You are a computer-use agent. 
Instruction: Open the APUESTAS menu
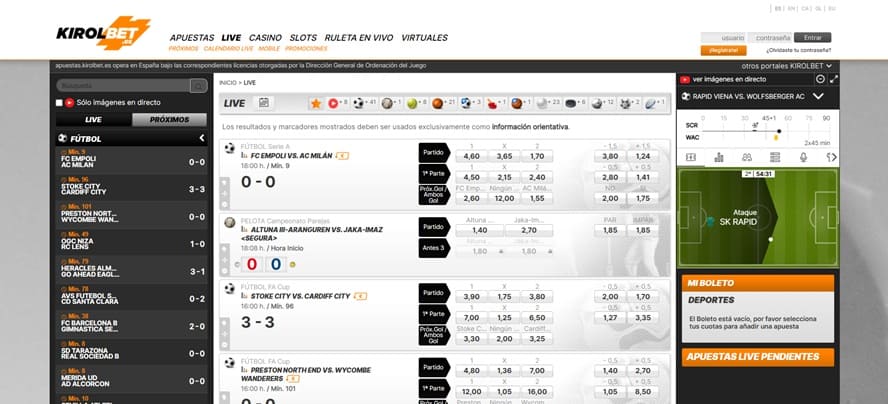(192, 38)
